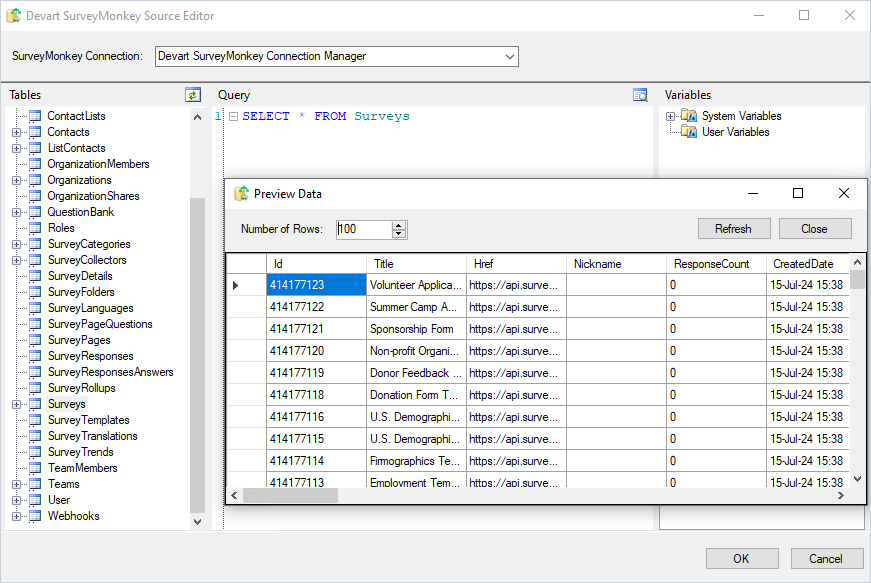Click the Cancel button
871x583 pixels.
(826, 558)
